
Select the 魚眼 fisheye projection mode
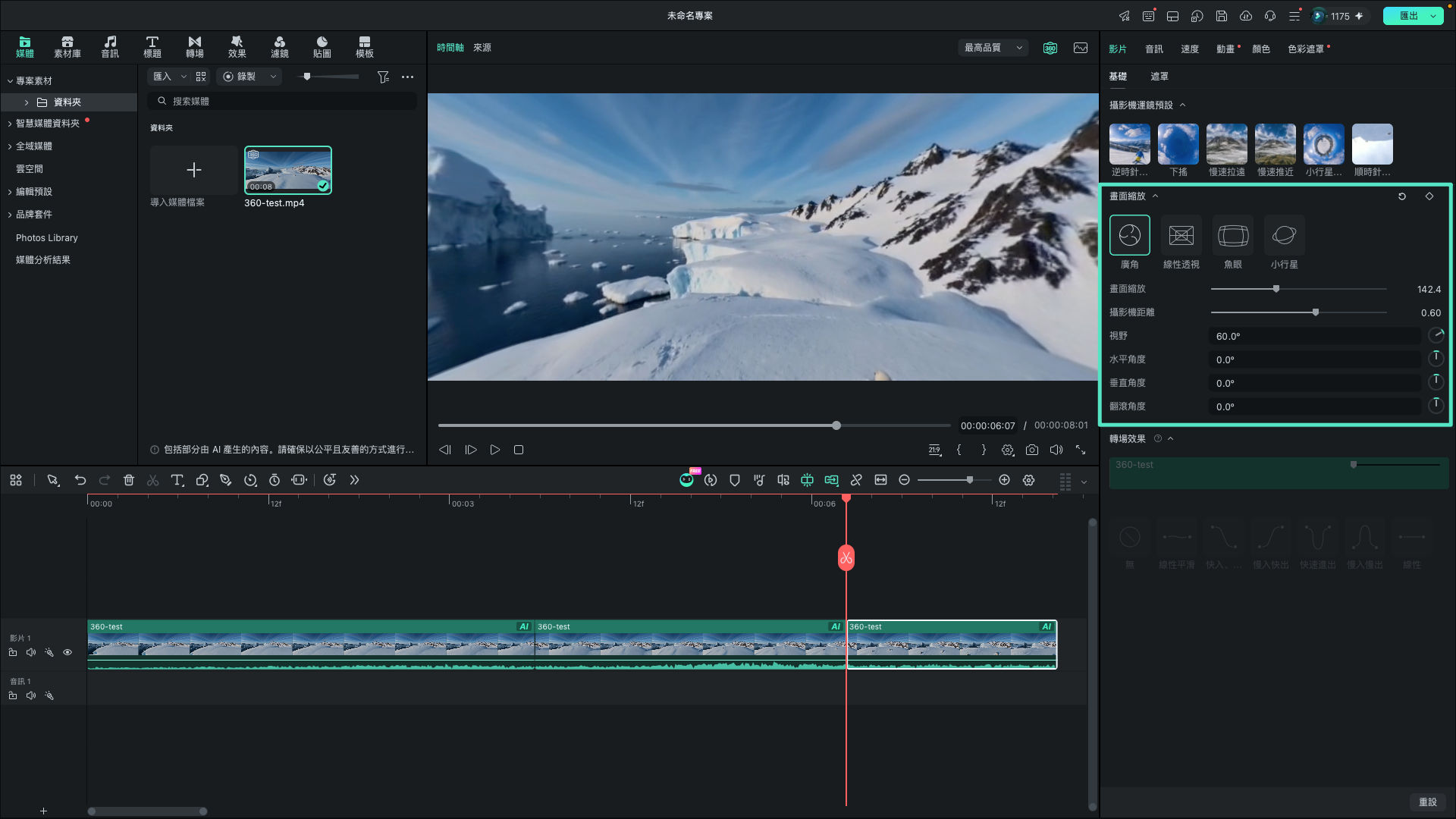click(1233, 235)
